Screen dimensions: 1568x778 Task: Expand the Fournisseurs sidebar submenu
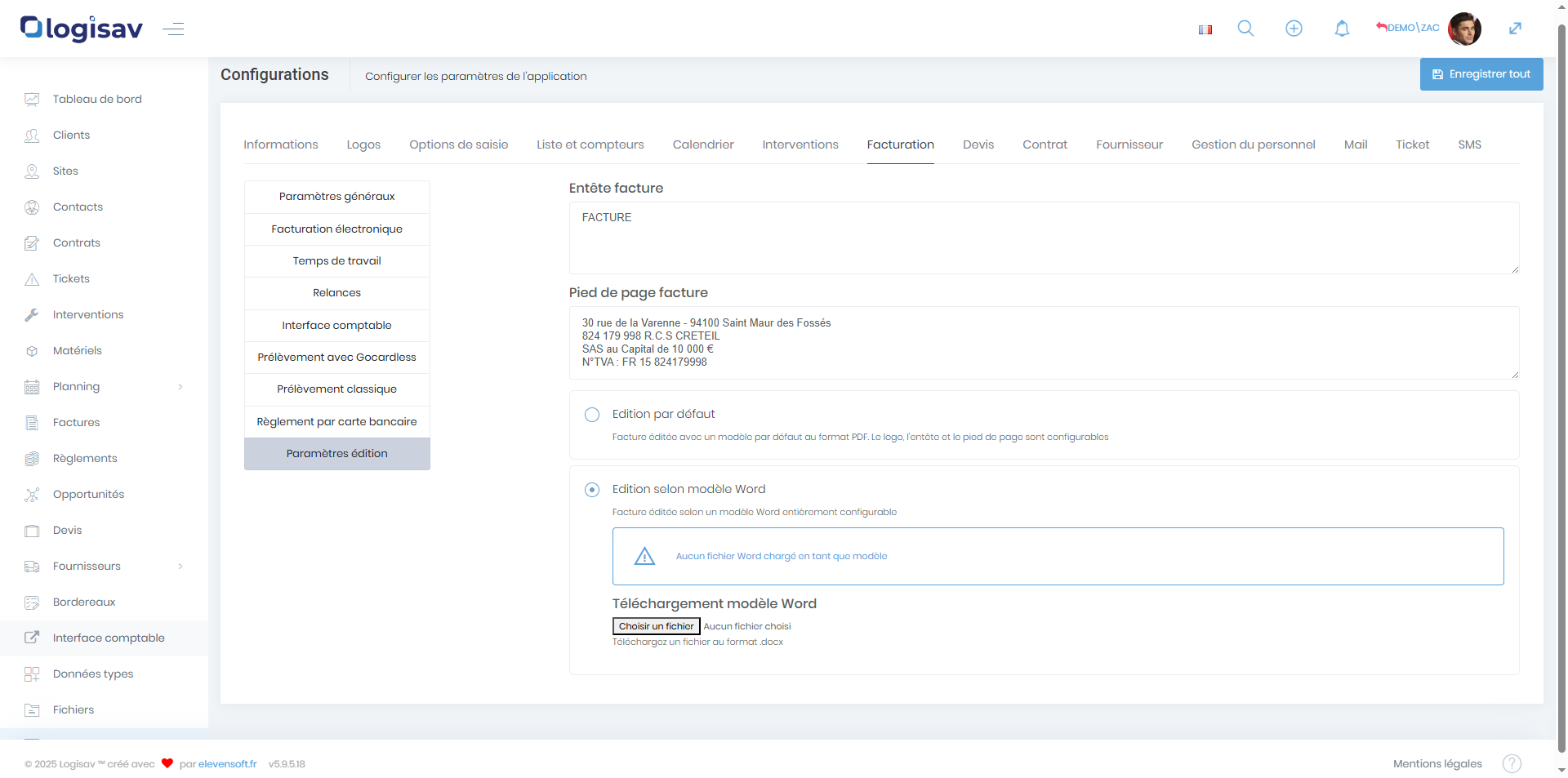tap(180, 567)
